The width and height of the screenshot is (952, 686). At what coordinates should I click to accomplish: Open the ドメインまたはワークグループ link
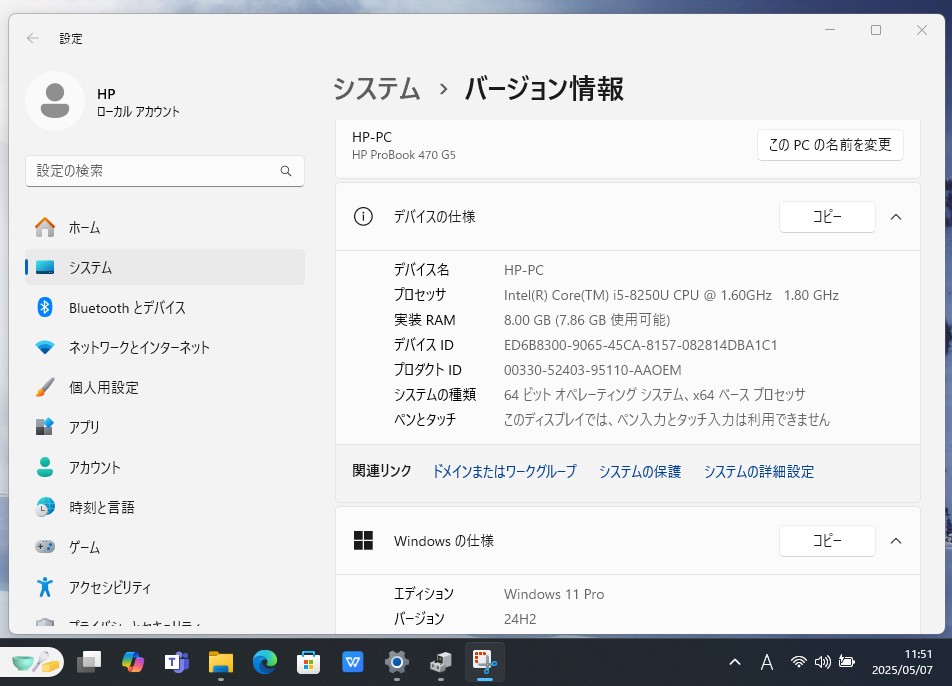coord(504,471)
